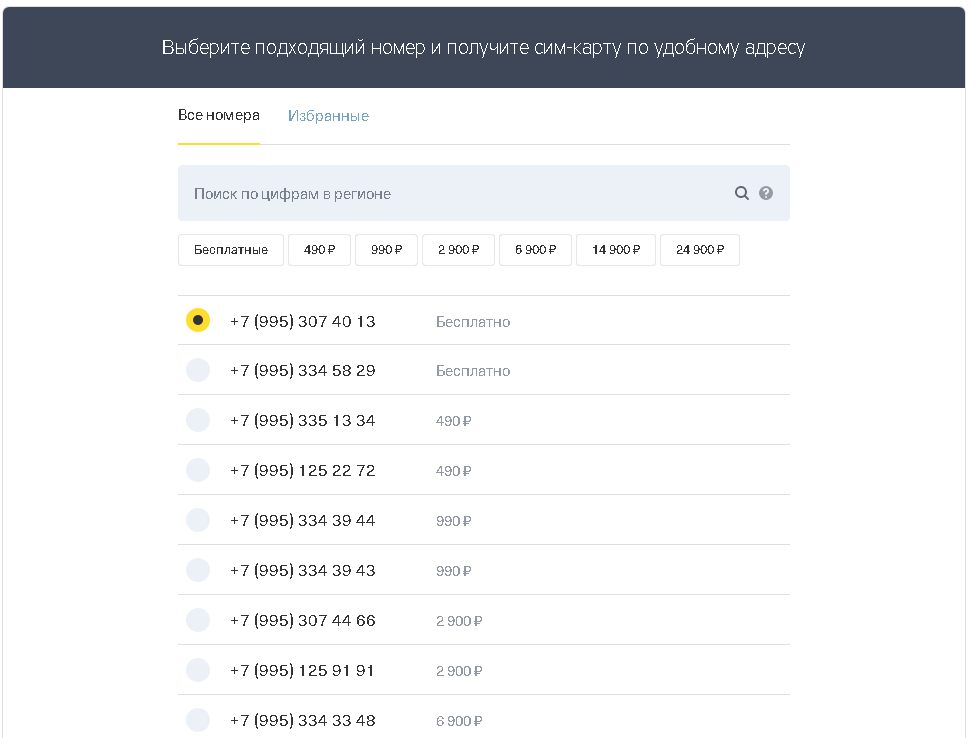Select radio button for +7 (995) 307 40 13

[198, 320]
